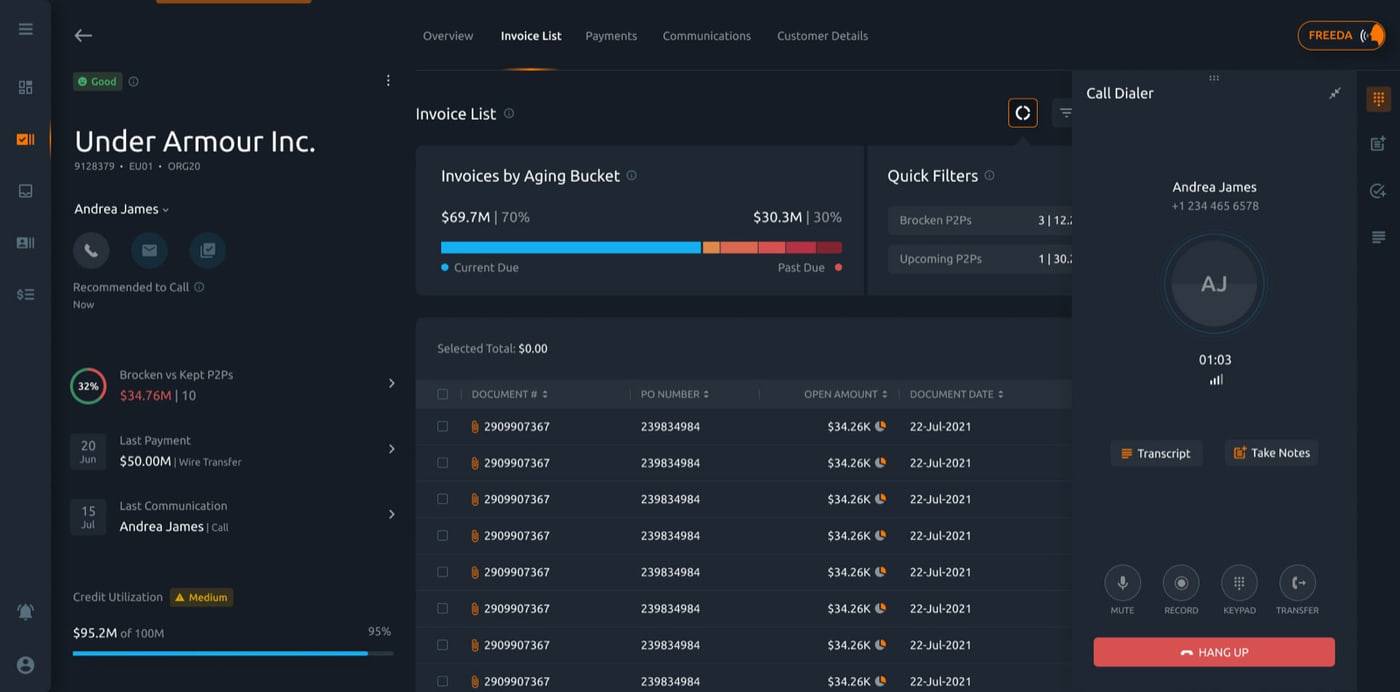This screenshot has width=1400, height=692.
Task: Go back using the left arrow
Action: (x=83, y=36)
